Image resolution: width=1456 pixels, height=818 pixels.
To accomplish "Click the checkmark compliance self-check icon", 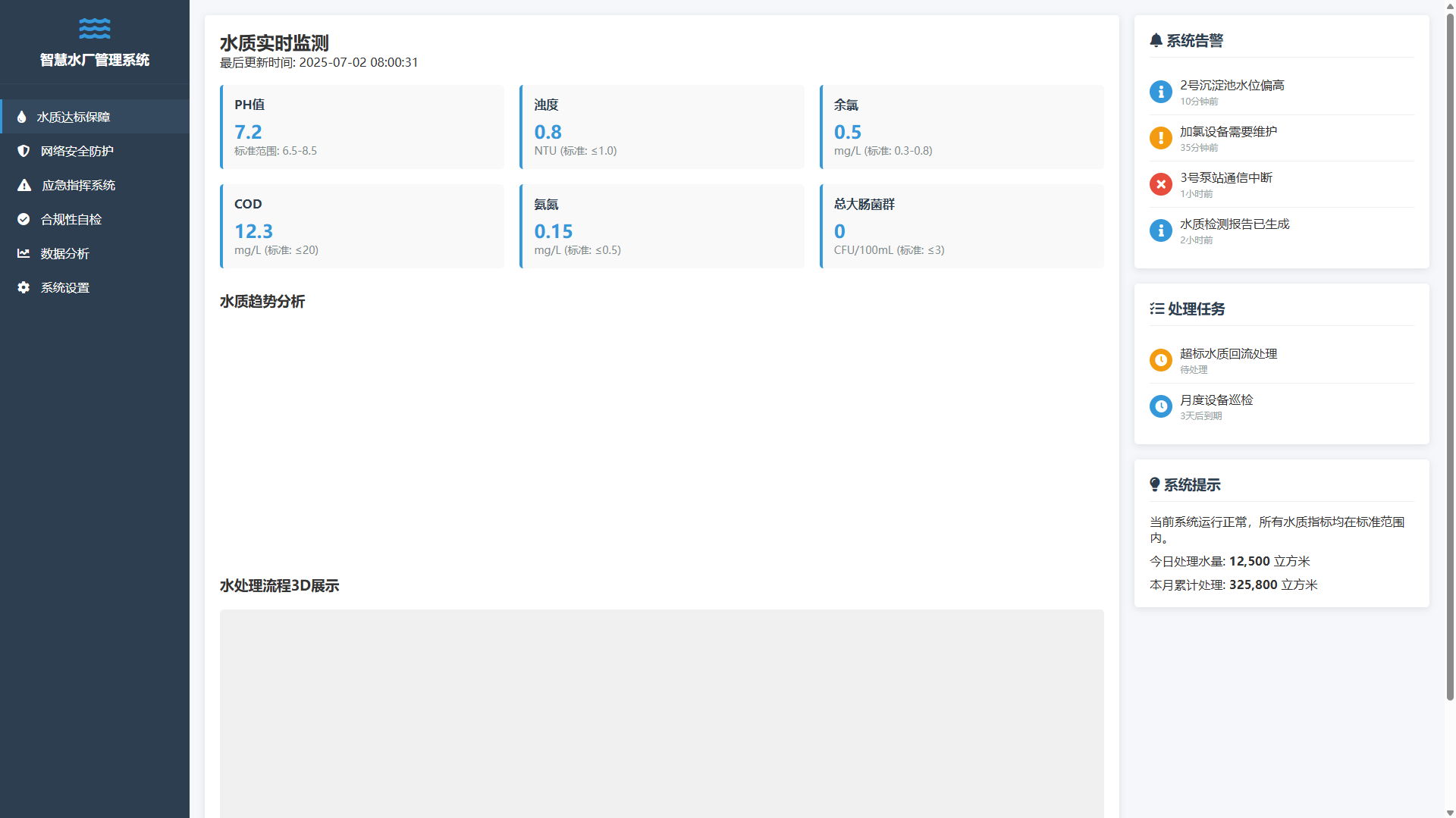I will tap(24, 219).
